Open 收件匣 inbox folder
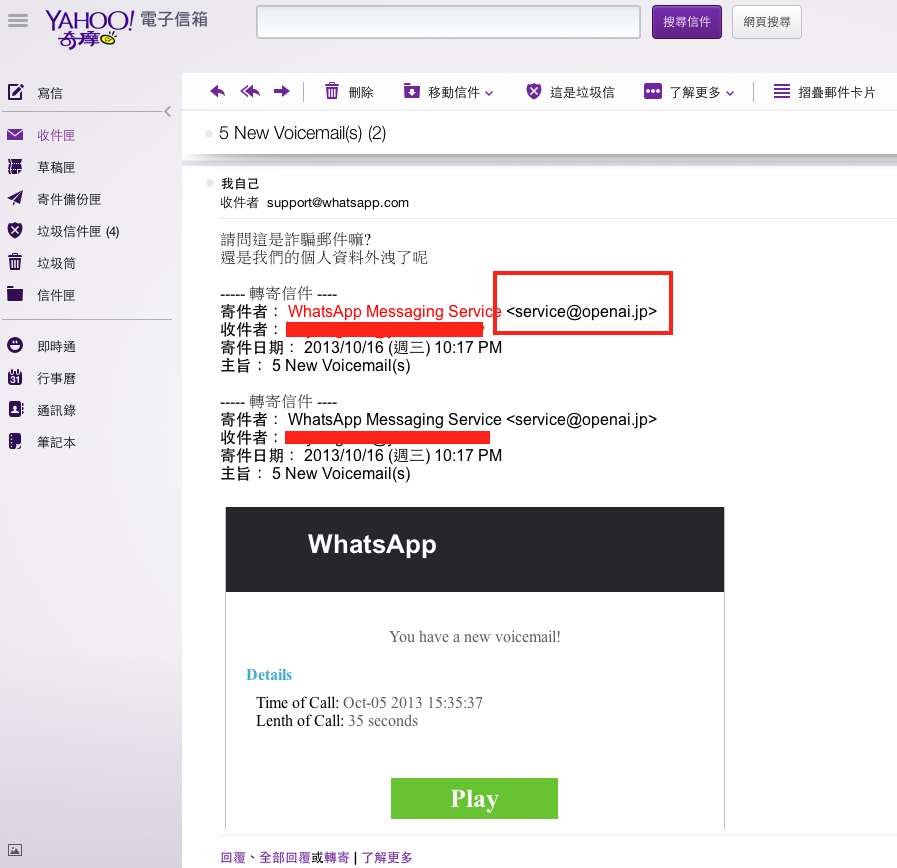The image size is (897, 868). pos(56,136)
